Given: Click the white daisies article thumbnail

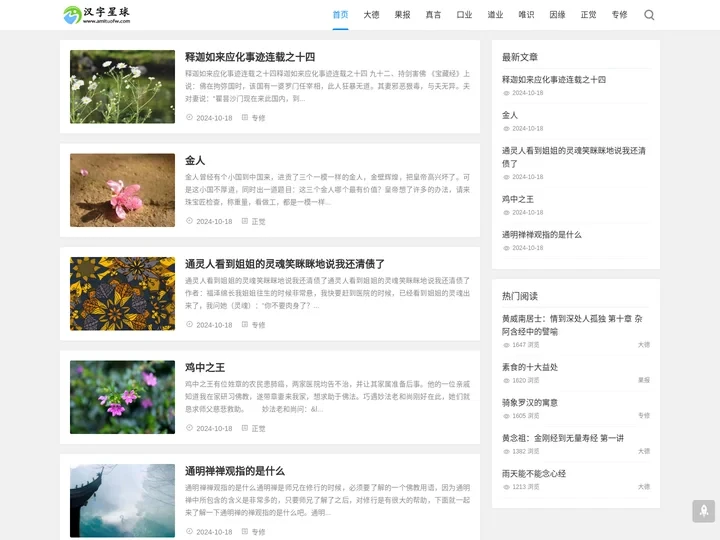Looking at the screenshot, I should [x=122, y=87].
